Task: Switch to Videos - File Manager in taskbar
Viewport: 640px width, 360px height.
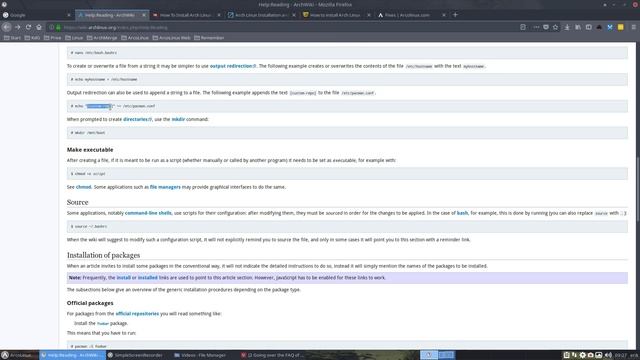Action: click(x=200, y=355)
